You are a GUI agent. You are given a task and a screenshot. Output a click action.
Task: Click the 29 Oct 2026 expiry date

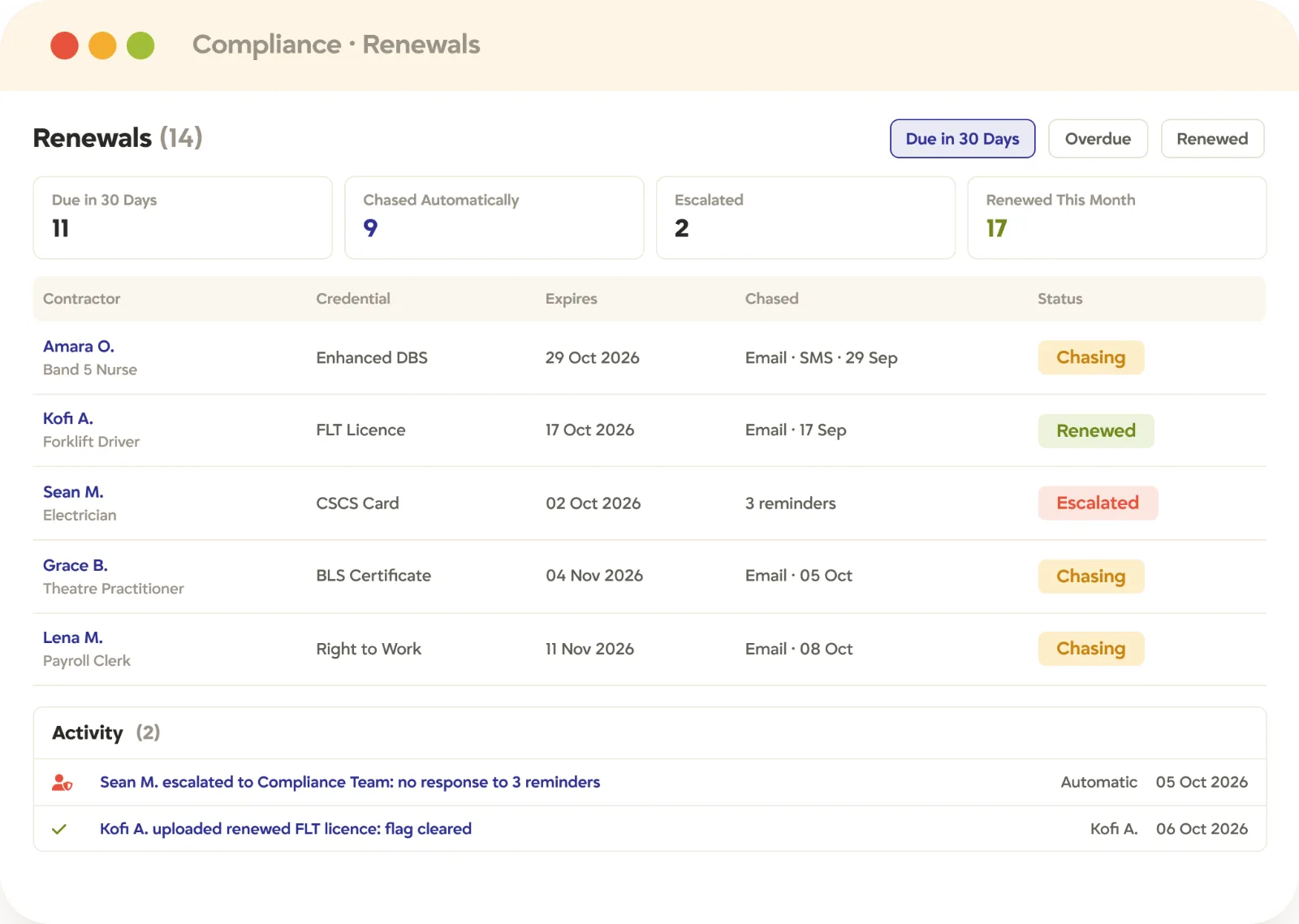(593, 358)
